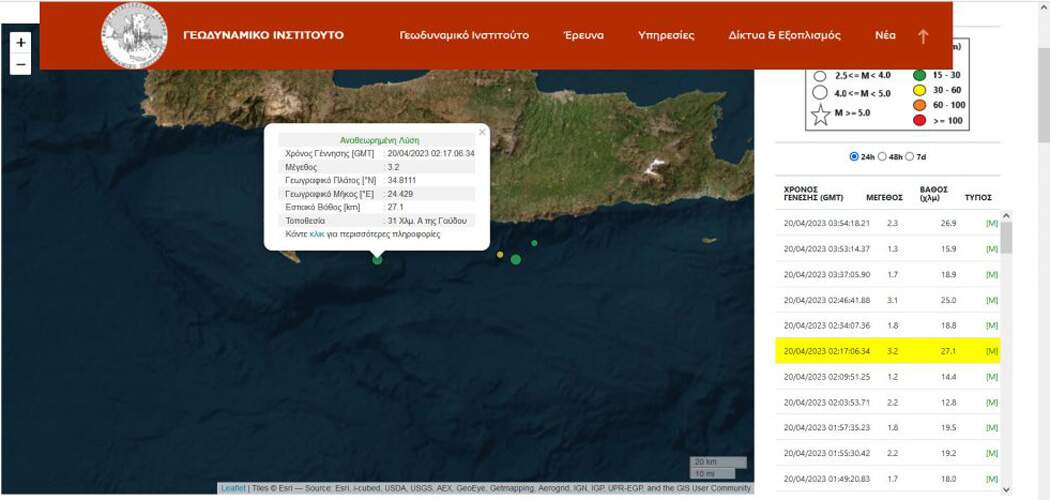Click the Geodynamic Institute logo
1050x500 pixels.
pyautogui.click(x=134, y=36)
